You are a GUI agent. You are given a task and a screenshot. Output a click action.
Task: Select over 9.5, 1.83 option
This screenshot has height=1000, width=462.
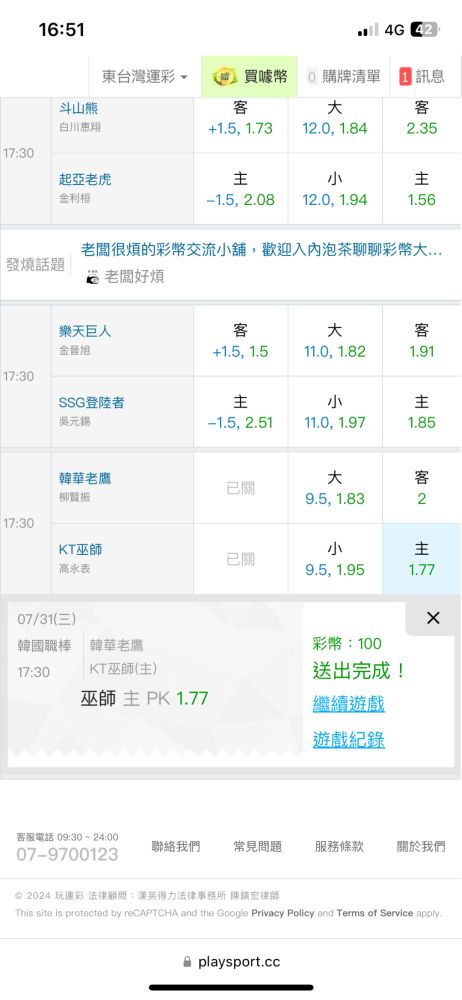[335, 488]
